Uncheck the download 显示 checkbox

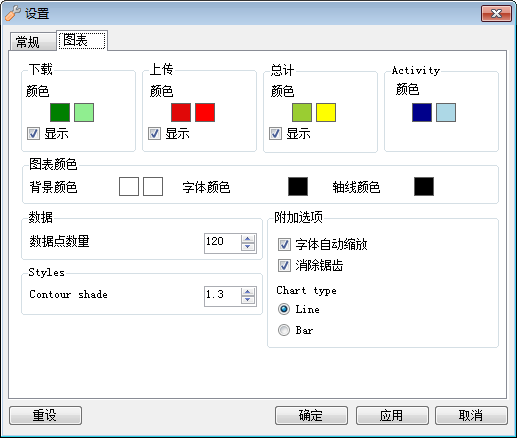coord(33,134)
